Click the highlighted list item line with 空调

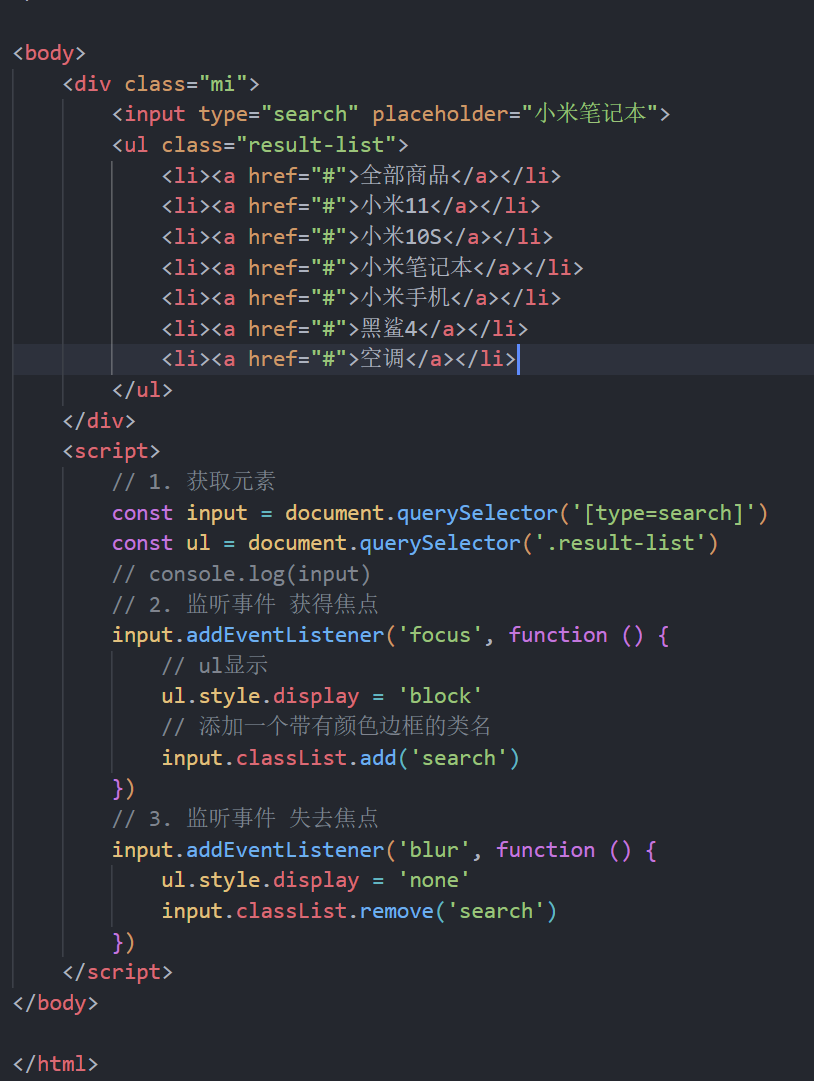(x=339, y=358)
